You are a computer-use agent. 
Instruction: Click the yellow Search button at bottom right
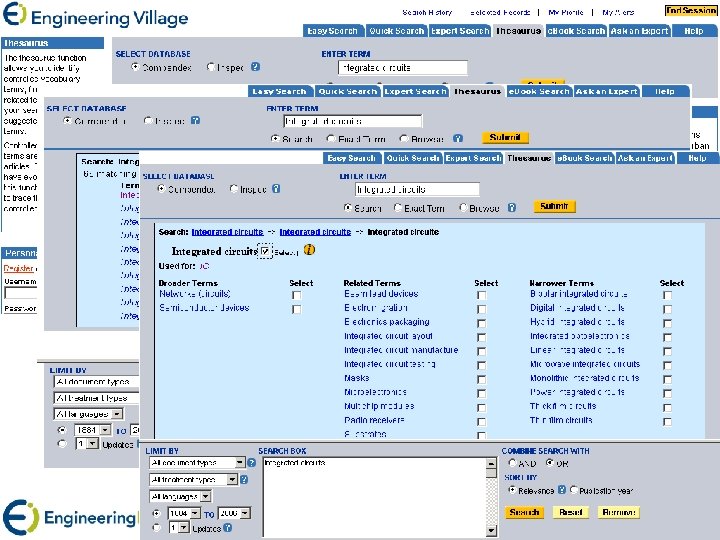[524, 512]
